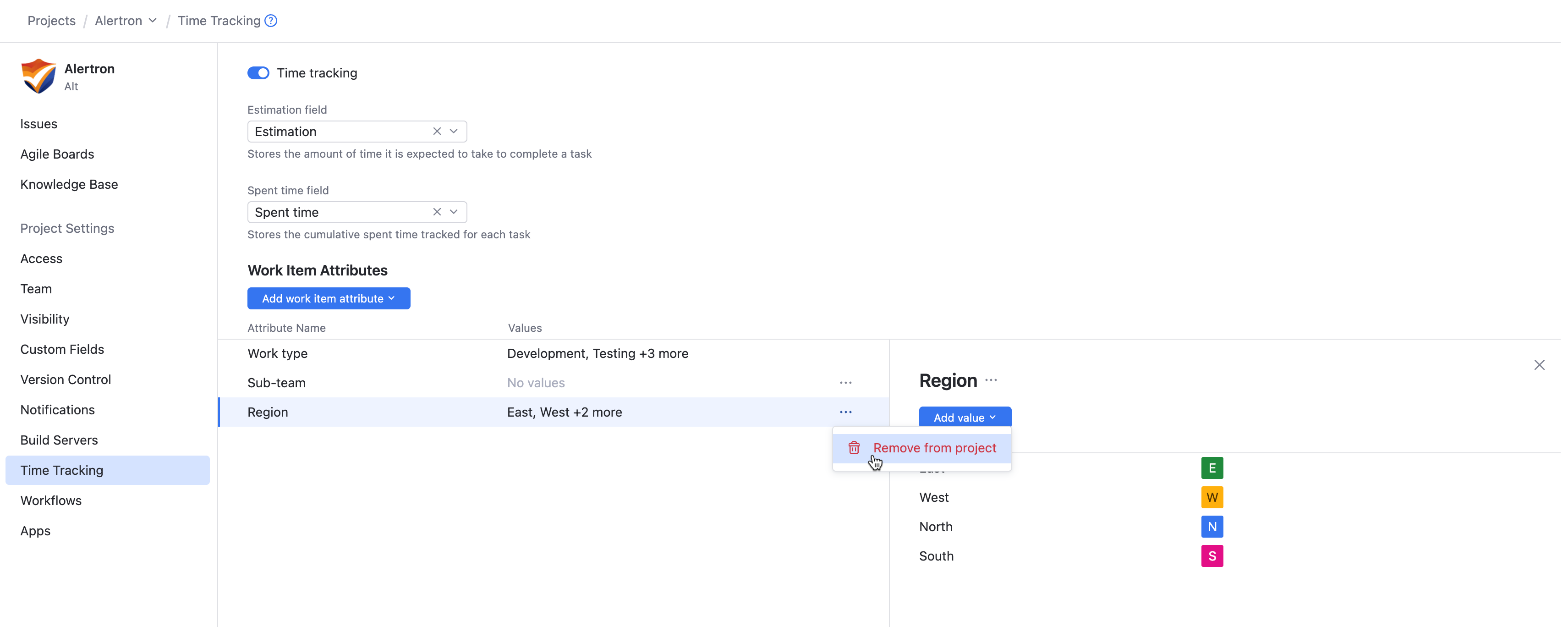Click the orange W color swatch
Image resolution: width=1568 pixels, height=627 pixels.
point(1212,497)
